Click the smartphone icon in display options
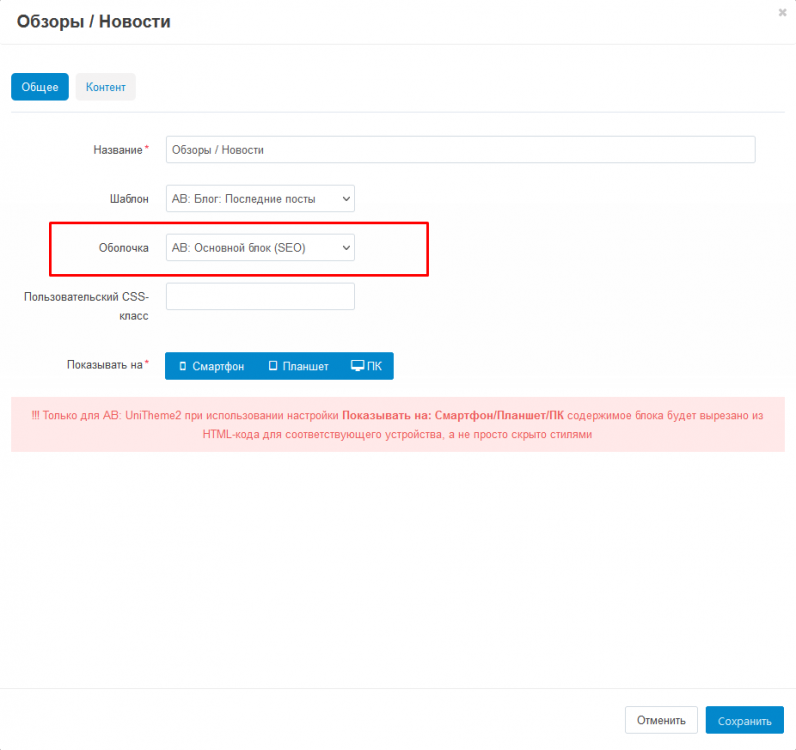Screen dimensions: 796x750 click(x=182, y=367)
